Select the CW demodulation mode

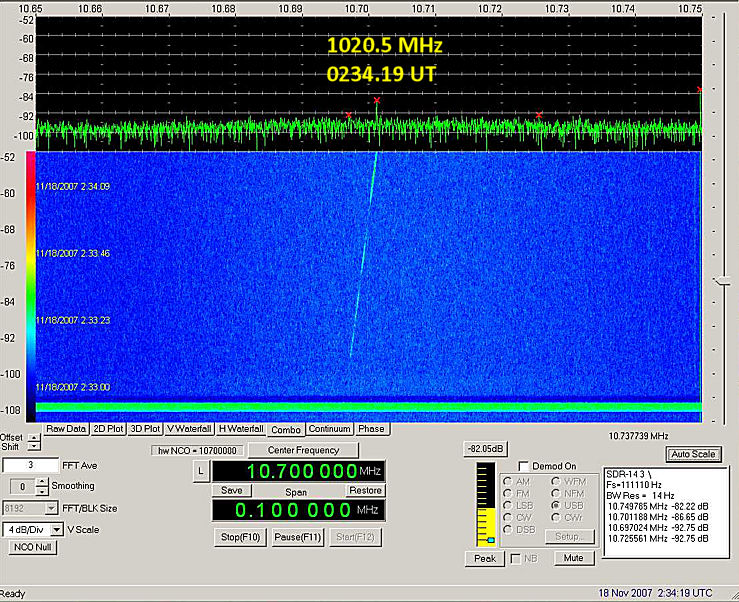point(508,517)
